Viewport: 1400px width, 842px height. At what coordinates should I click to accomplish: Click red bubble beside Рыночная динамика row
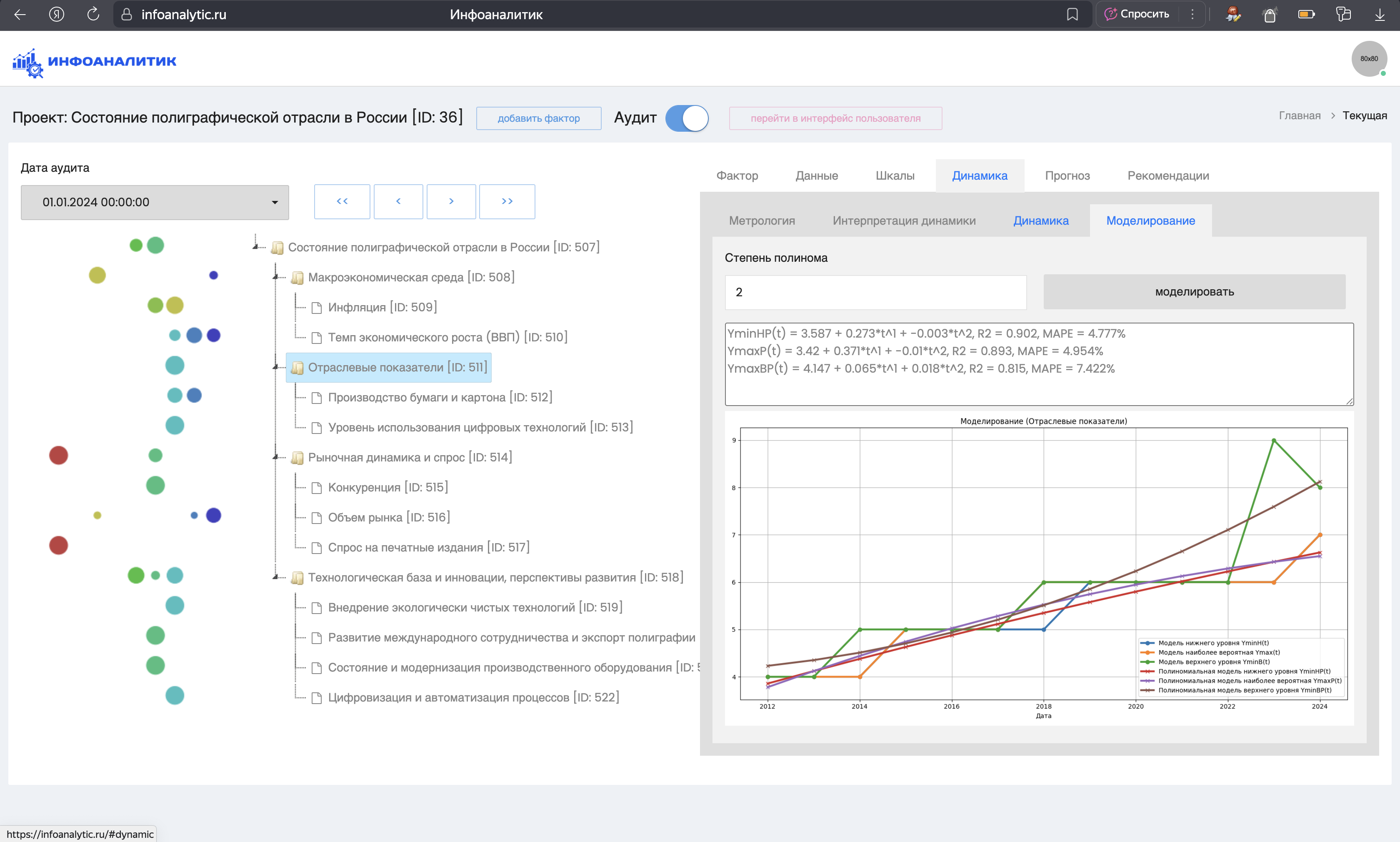tap(58, 455)
